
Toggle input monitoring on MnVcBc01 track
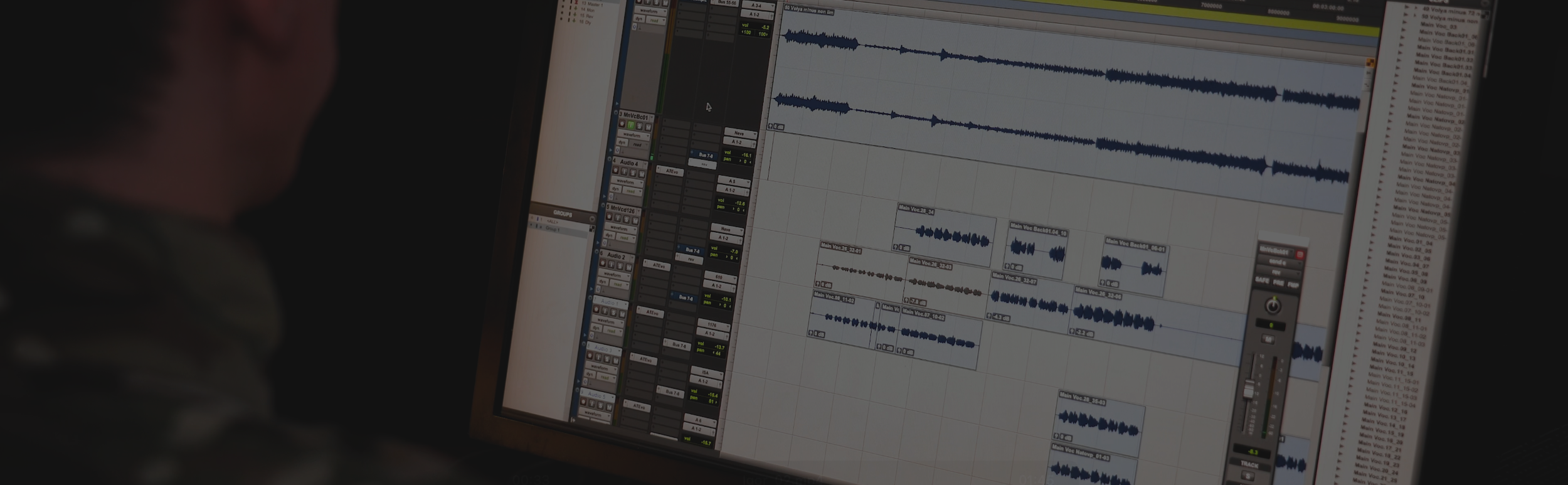[631, 124]
